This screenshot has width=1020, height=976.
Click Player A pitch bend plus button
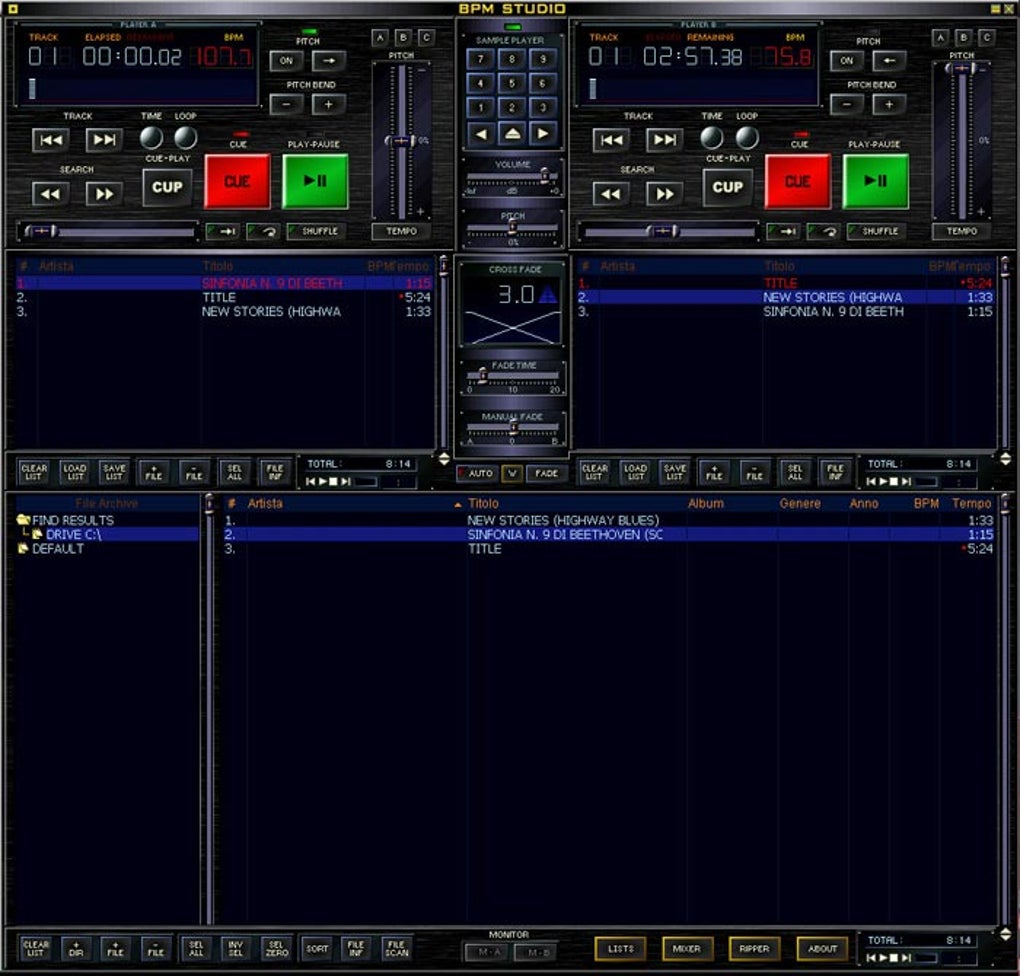click(x=328, y=104)
